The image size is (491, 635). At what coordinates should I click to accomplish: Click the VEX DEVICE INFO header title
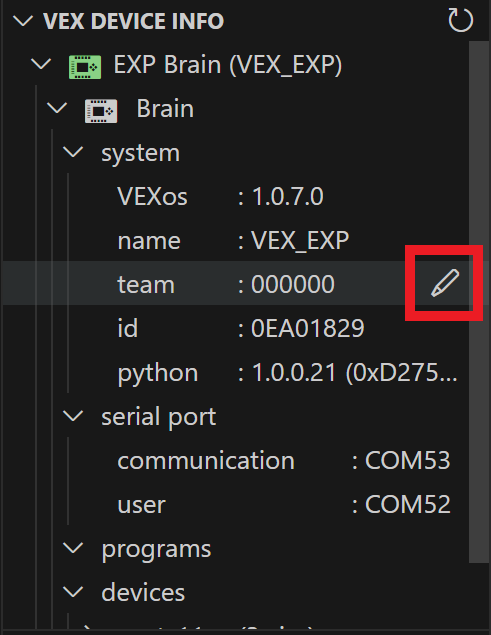pos(133,21)
